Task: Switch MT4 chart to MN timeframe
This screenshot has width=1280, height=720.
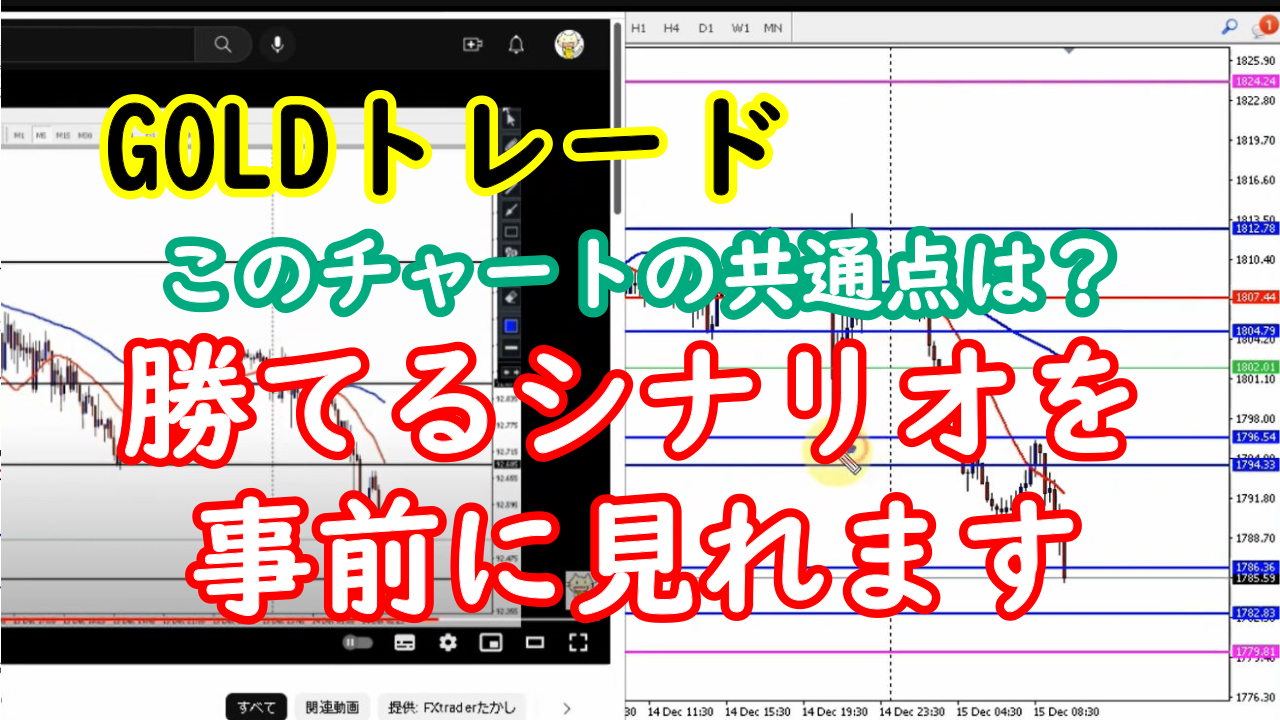Action: (x=773, y=28)
